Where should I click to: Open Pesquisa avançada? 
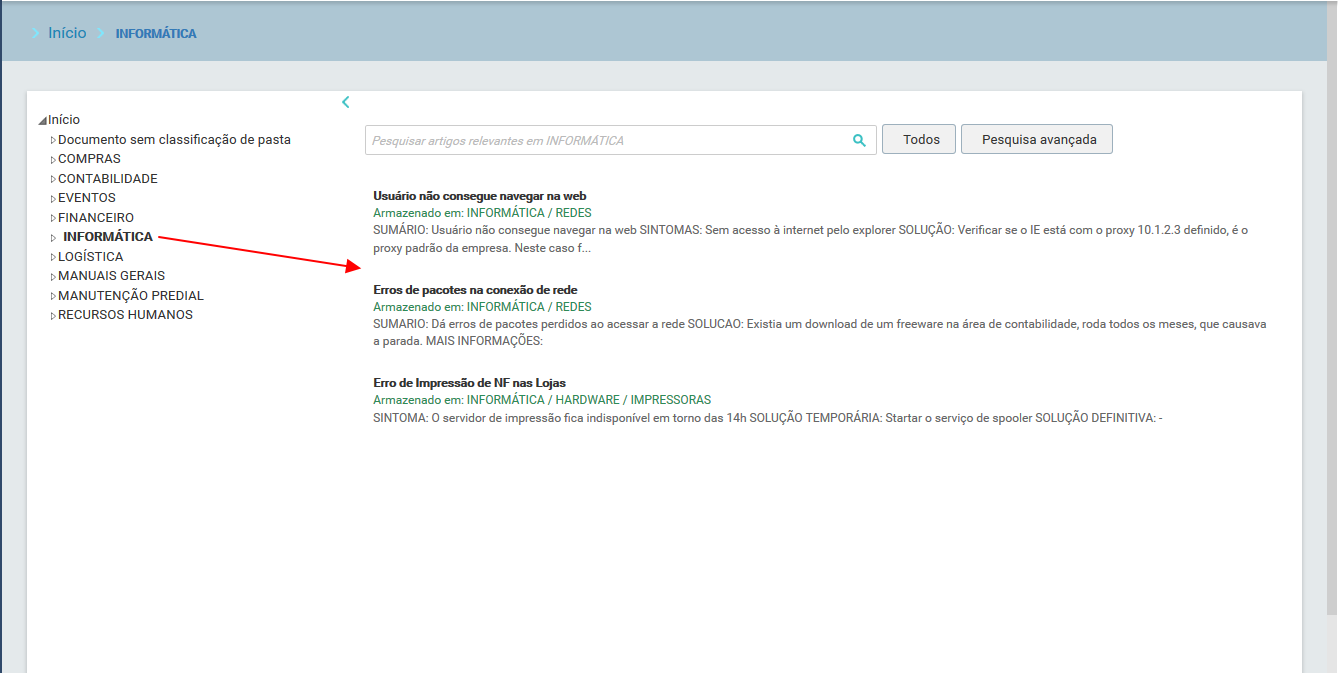coord(1036,140)
